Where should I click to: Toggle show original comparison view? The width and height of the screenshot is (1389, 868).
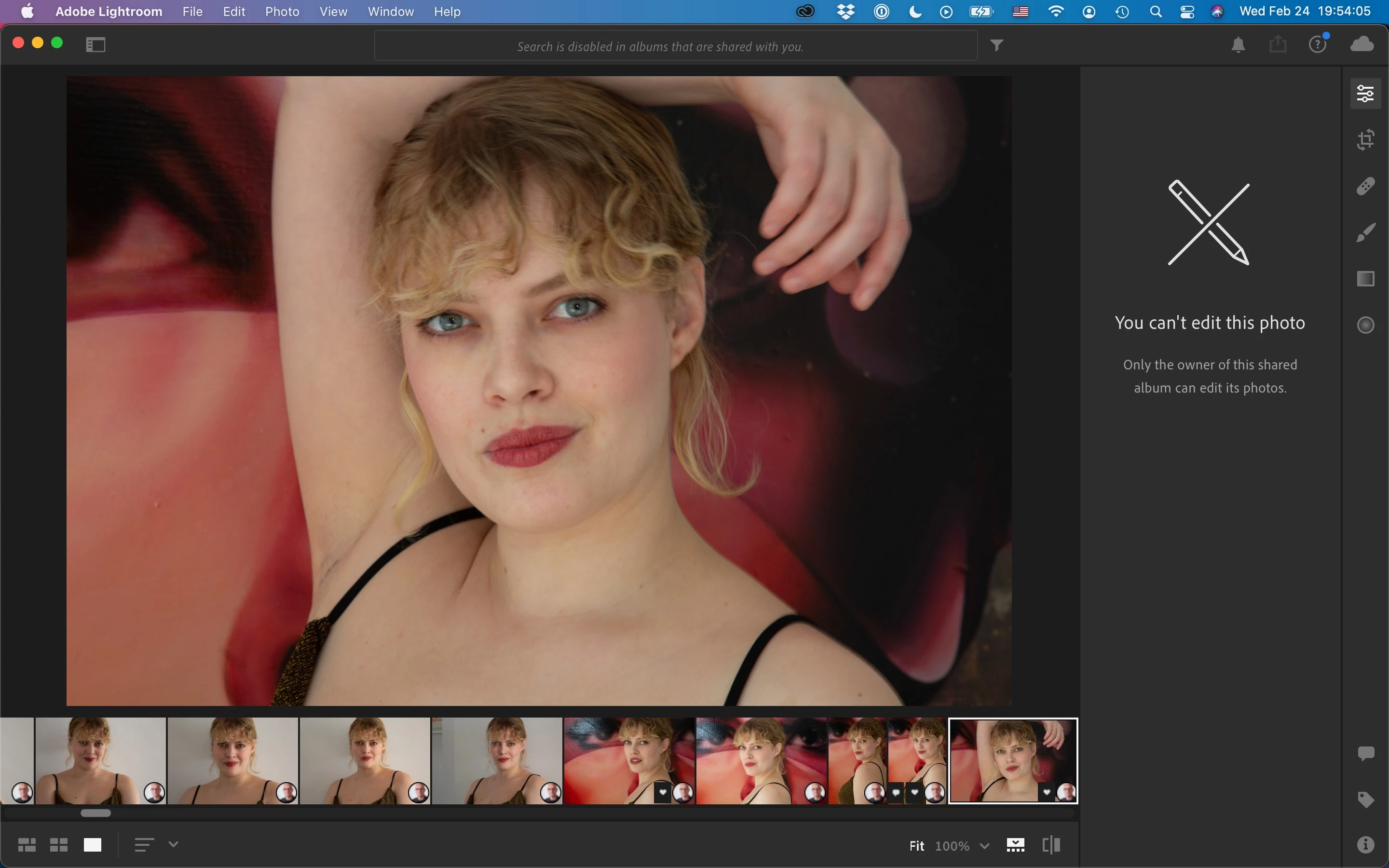pyautogui.click(x=1051, y=845)
